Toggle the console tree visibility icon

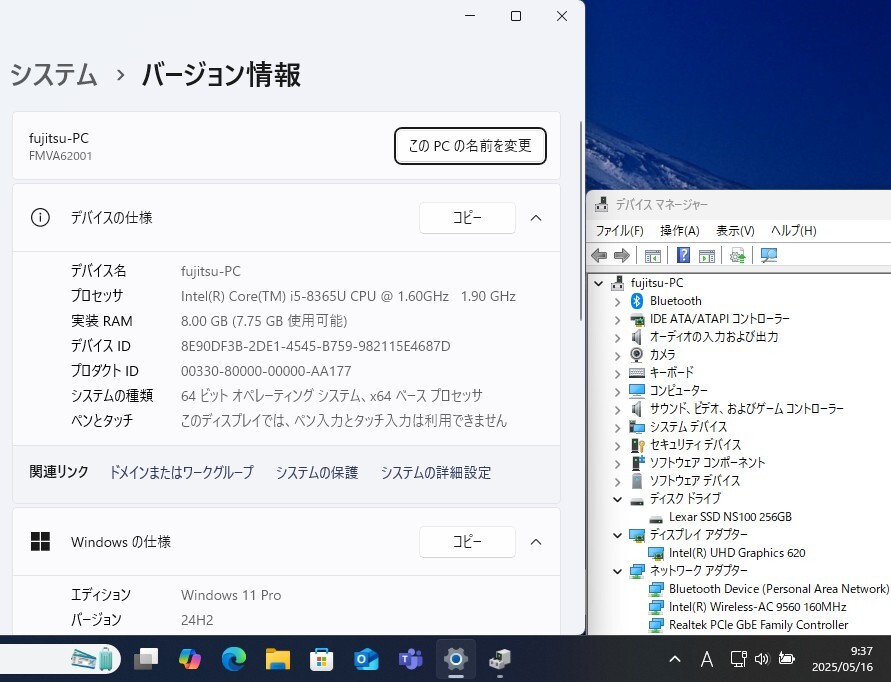pos(653,255)
